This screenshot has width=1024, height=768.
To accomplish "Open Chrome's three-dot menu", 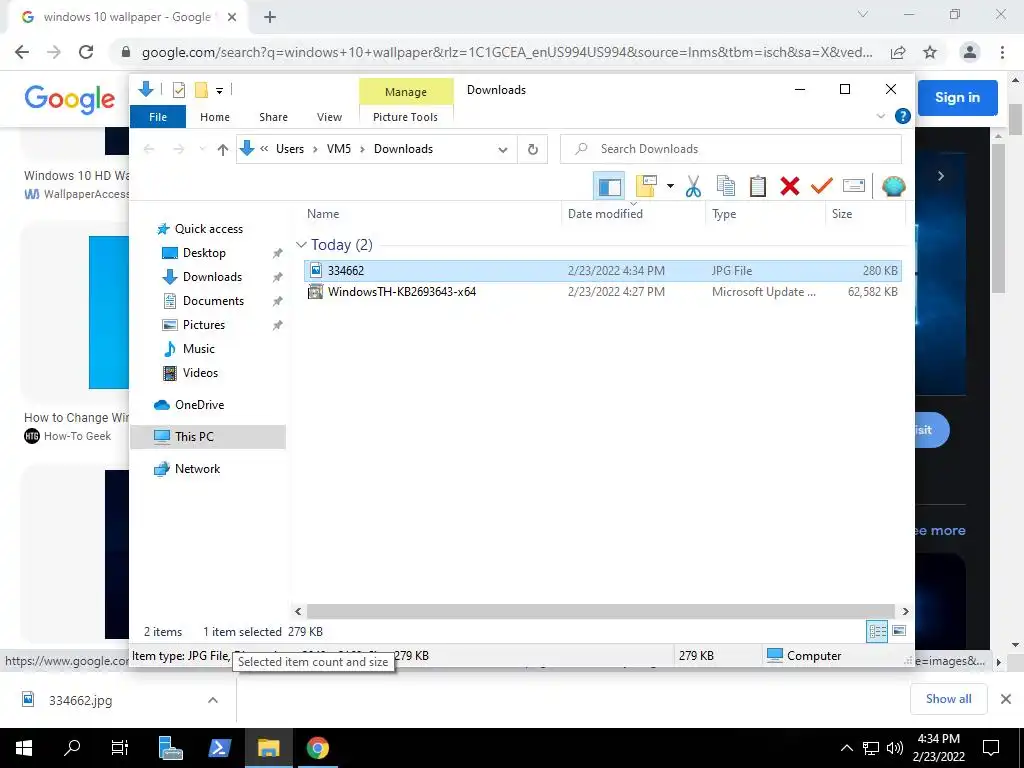I will point(1002,52).
